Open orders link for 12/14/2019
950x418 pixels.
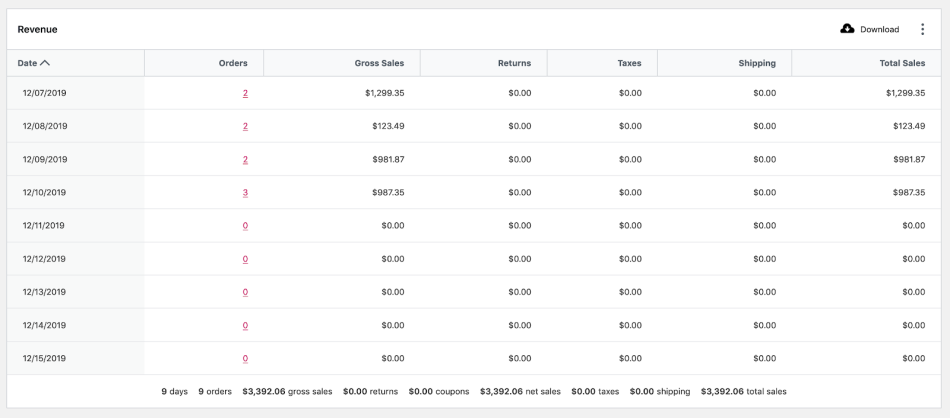tap(245, 325)
